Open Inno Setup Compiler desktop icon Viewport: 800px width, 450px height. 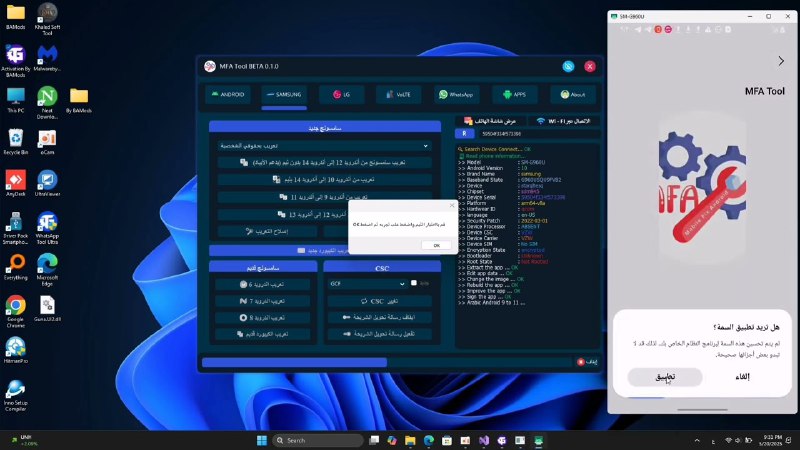(x=16, y=395)
